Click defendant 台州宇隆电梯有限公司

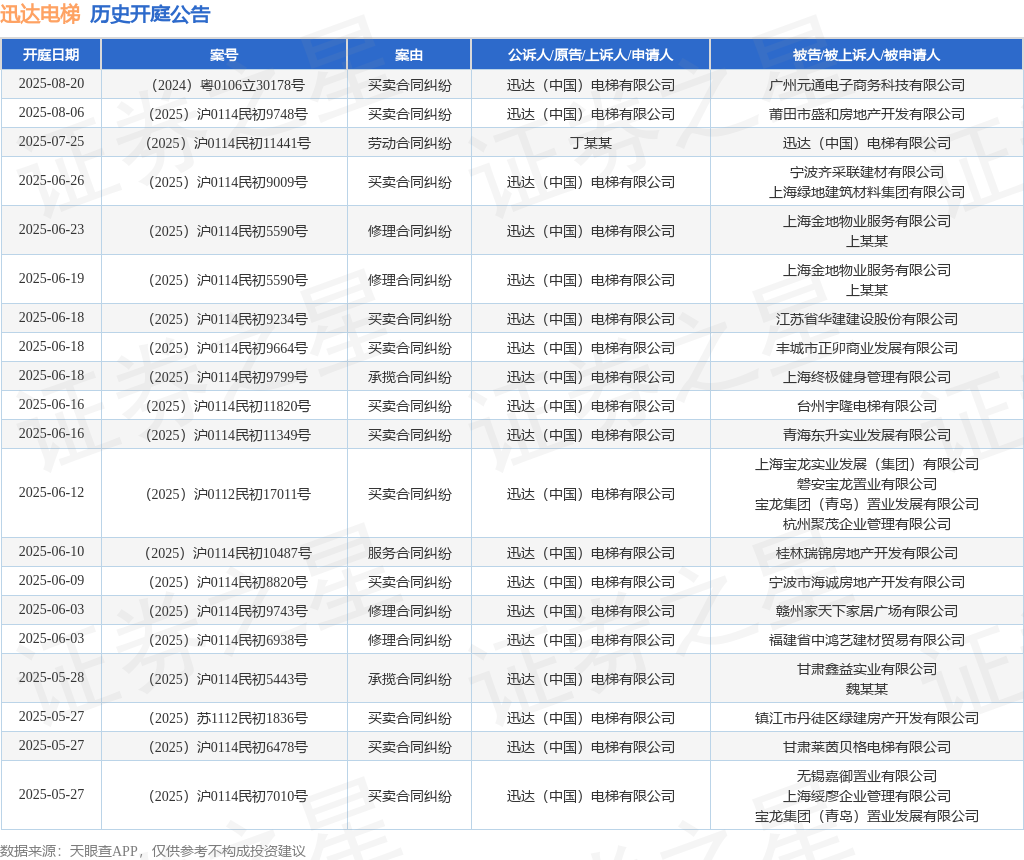pos(867,406)
